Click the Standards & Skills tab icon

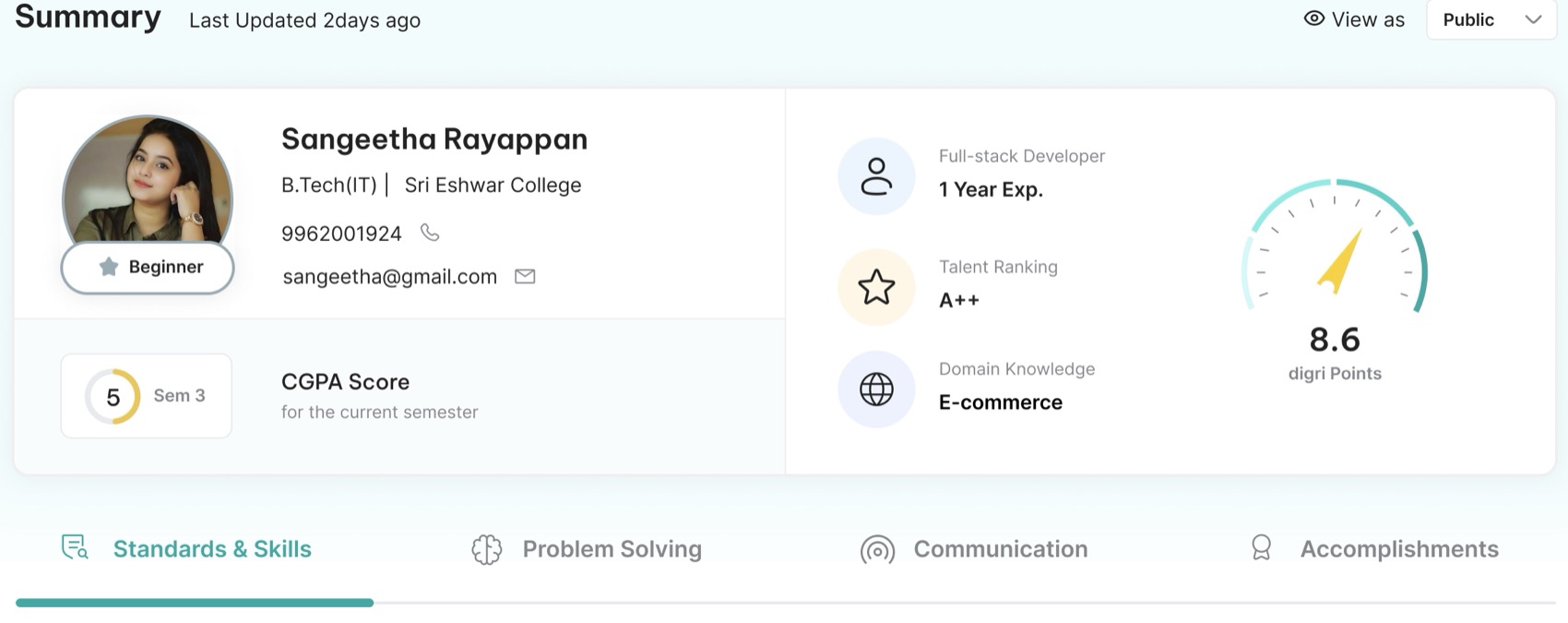[75, 547]
